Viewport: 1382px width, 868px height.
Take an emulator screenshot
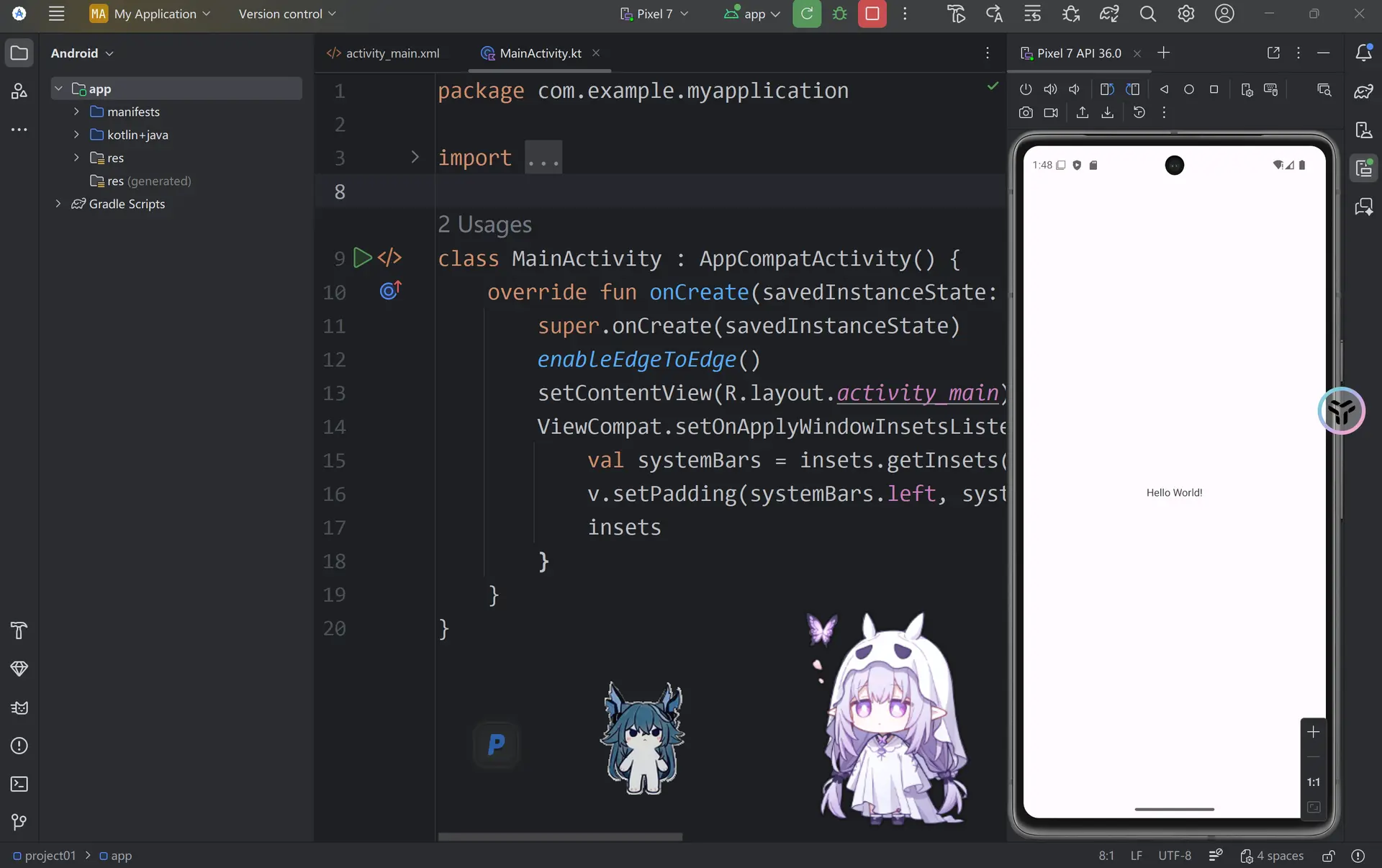tap(1026, 112)
